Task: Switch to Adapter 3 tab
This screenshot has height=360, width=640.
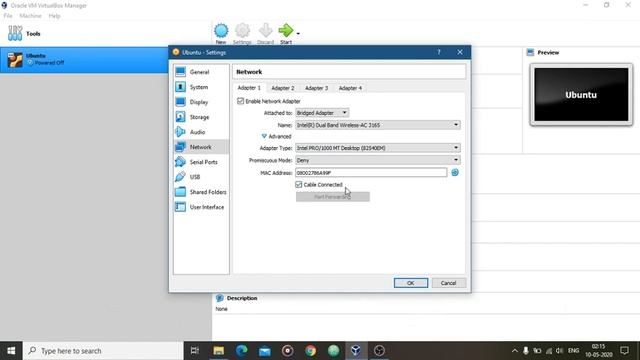Action: (316, 88)
